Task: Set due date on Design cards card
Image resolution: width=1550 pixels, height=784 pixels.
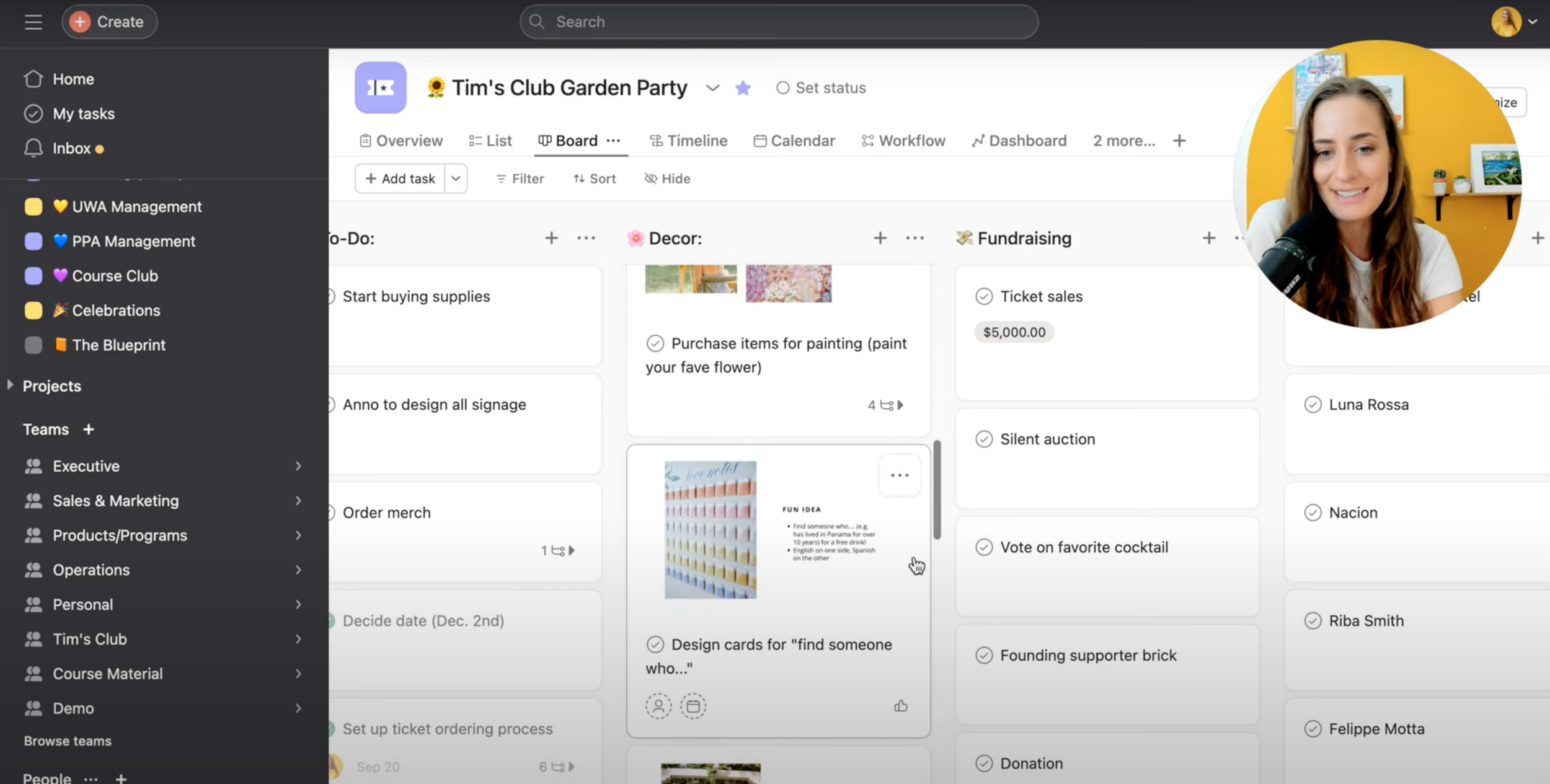Action: (x=693, y=706)
